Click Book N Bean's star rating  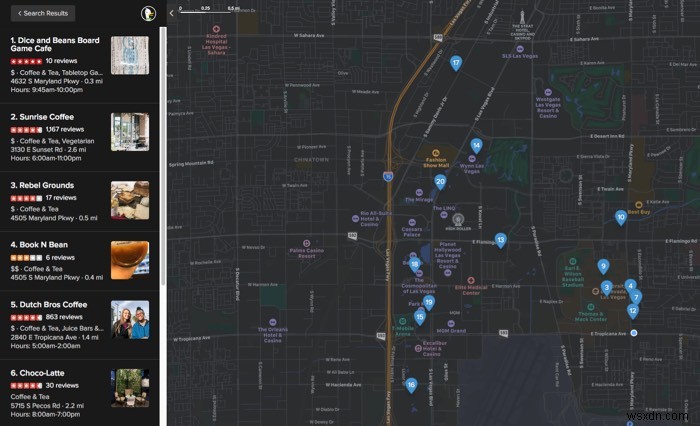(26, 258)
